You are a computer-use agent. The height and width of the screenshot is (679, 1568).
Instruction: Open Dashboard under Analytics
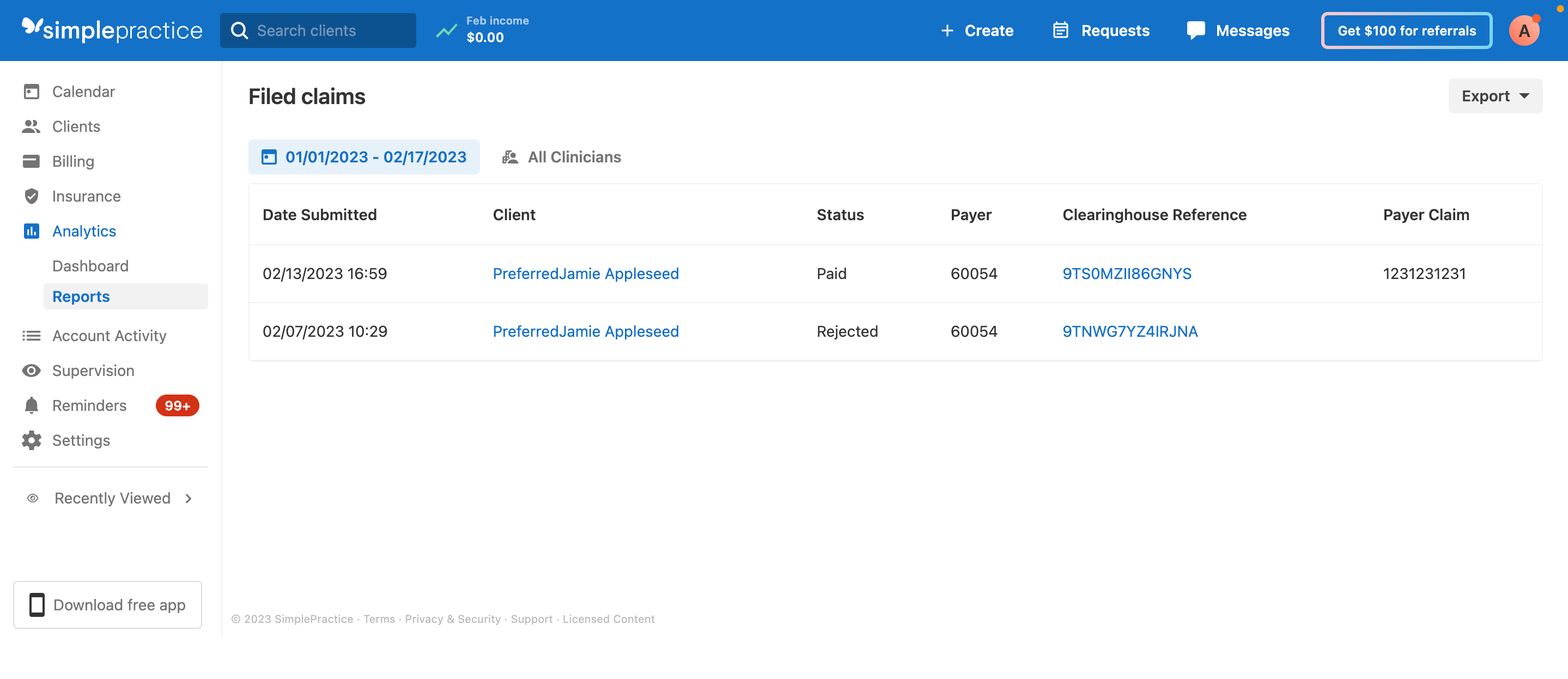point(90,266)
